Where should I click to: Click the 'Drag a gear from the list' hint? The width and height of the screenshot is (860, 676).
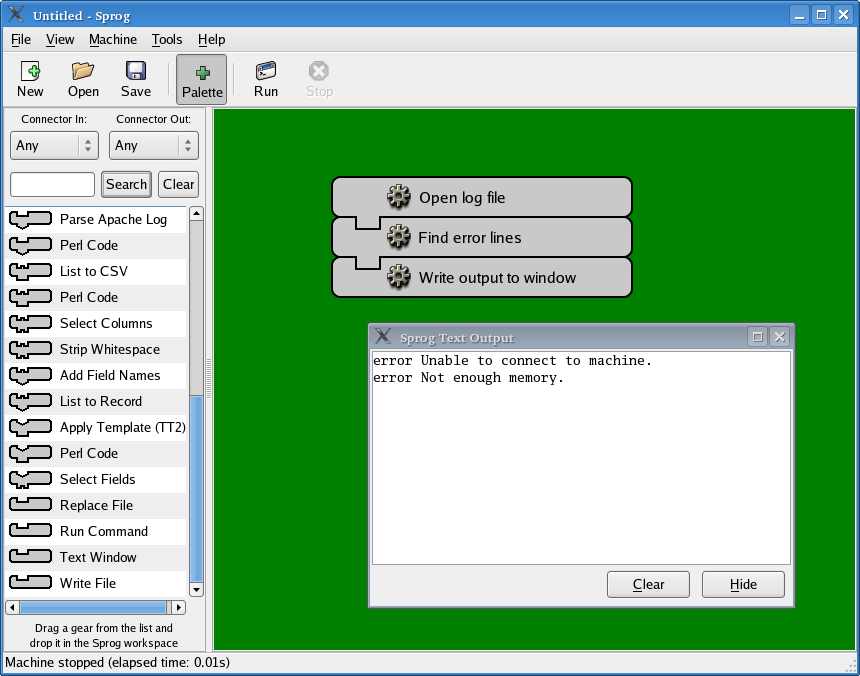104,635
